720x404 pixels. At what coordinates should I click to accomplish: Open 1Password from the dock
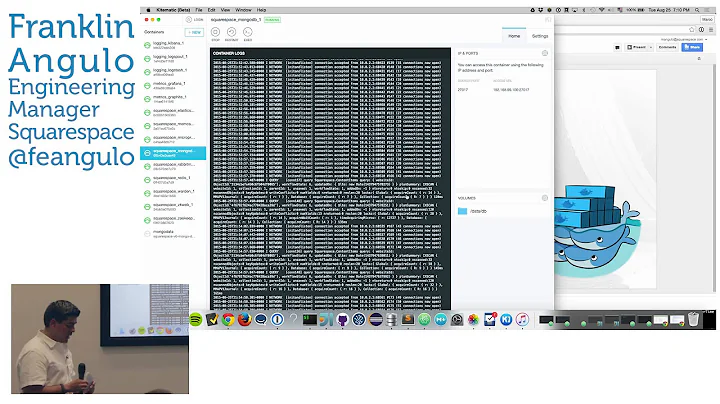pos(277,319)
